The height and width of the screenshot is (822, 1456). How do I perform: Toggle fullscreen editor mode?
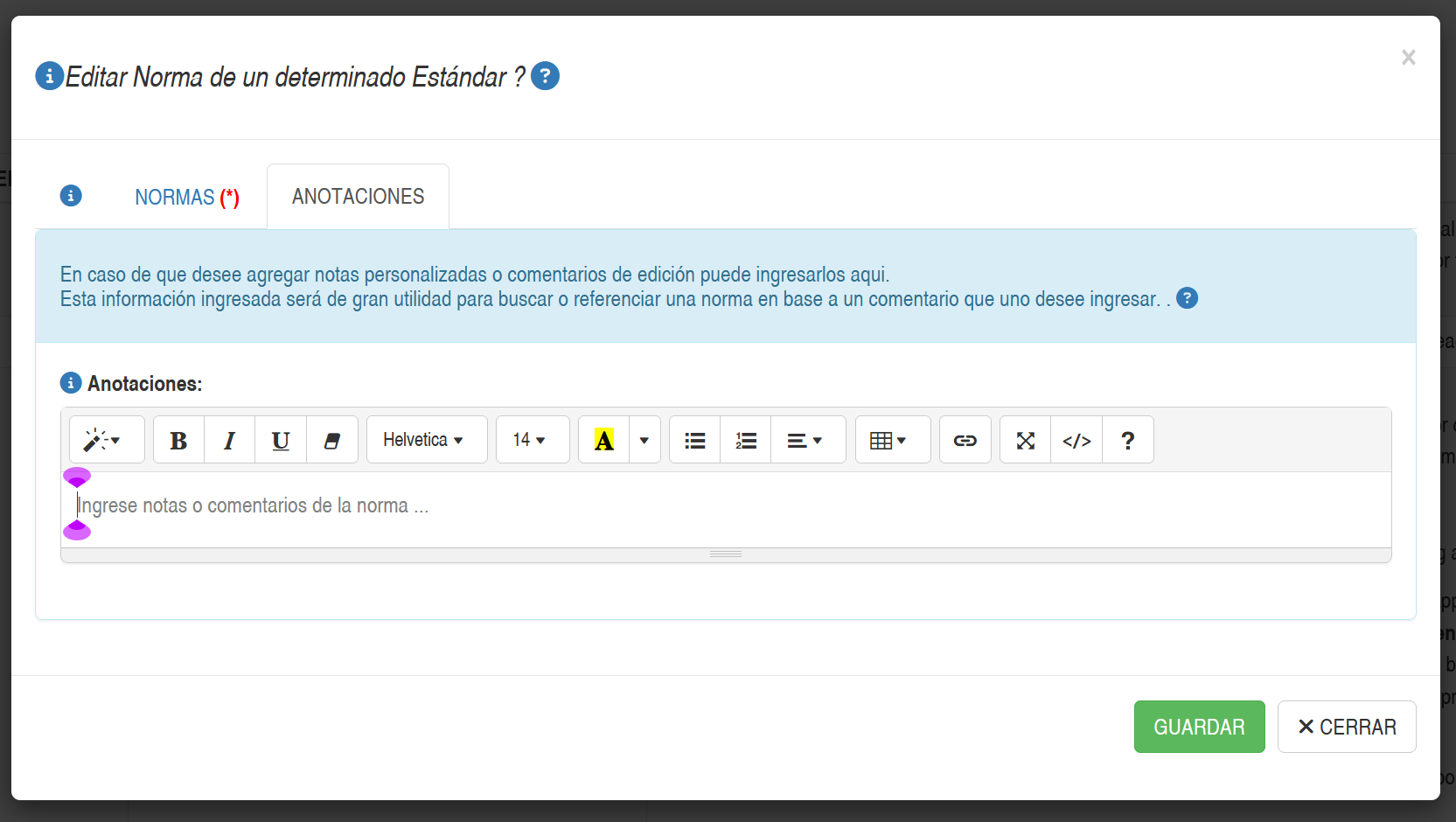[x=1025, y=440]
